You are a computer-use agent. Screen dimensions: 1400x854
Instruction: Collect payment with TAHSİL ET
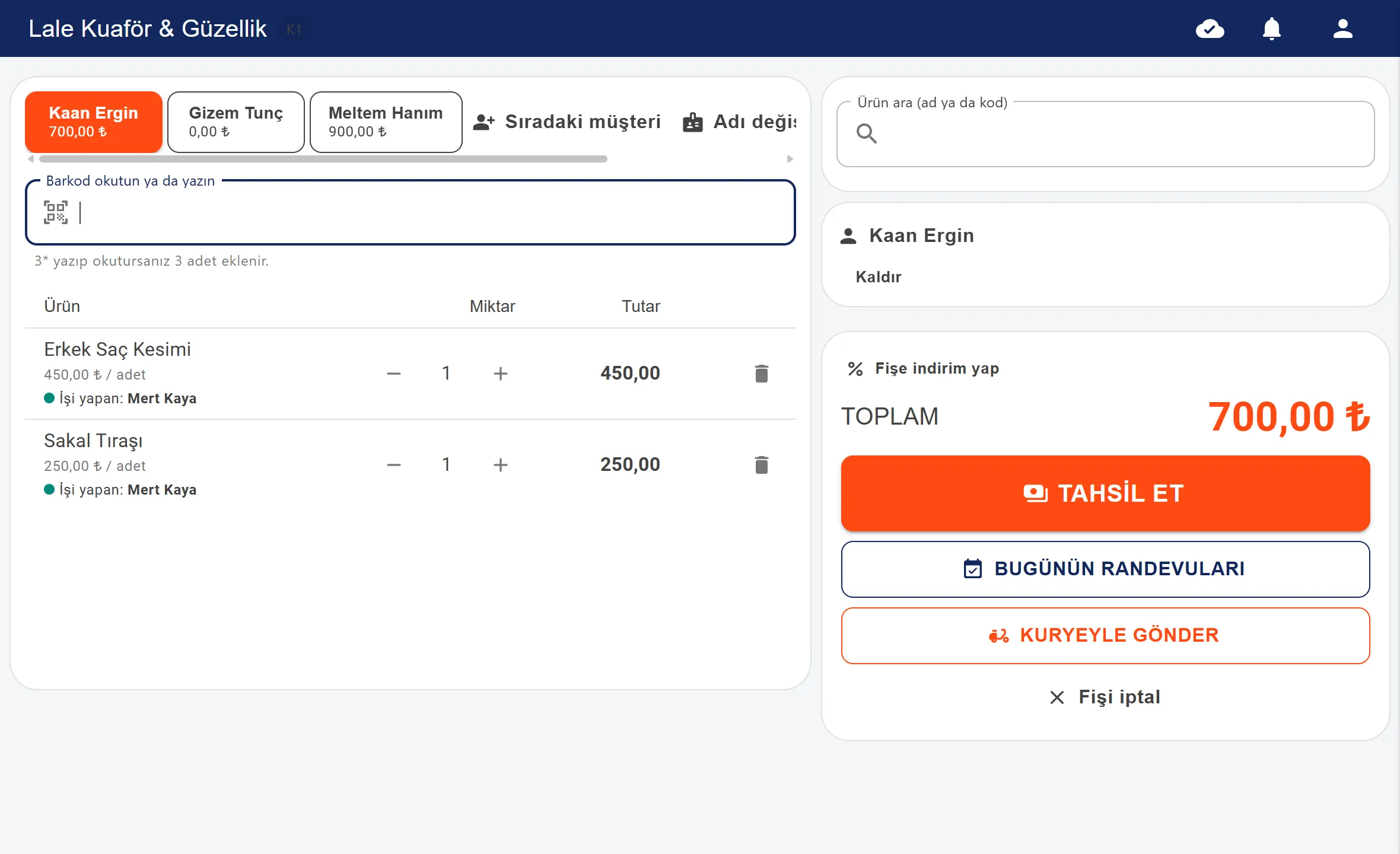[x=1106, y=493]
